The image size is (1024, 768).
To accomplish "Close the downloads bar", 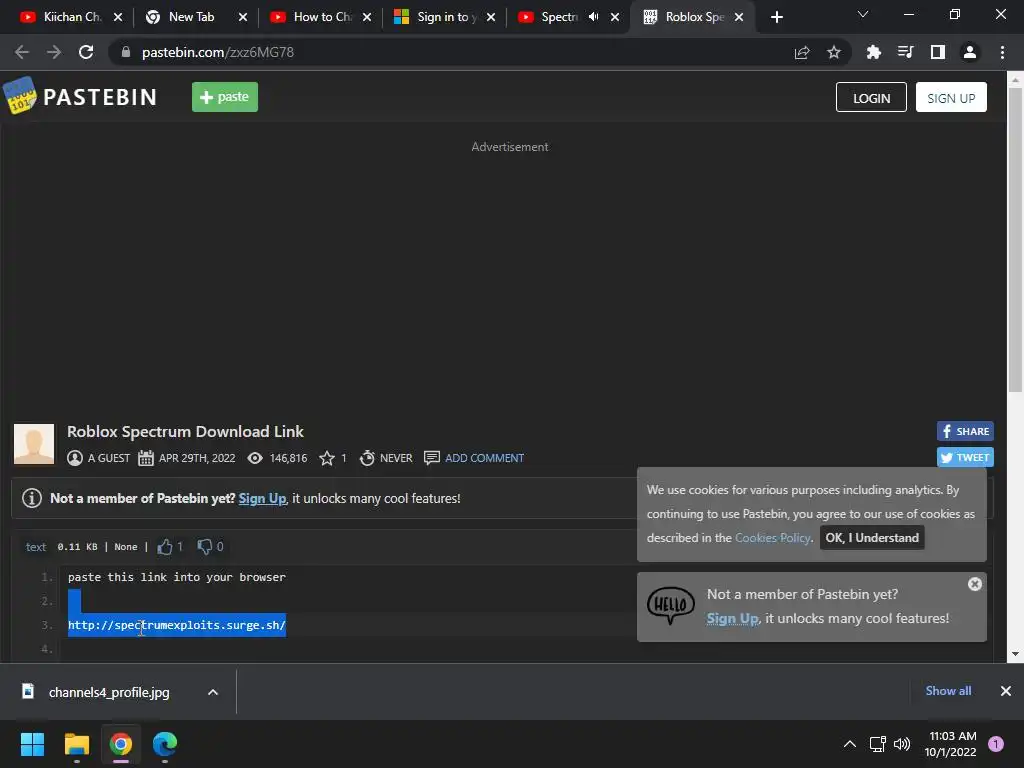I will click(1006, 691).
